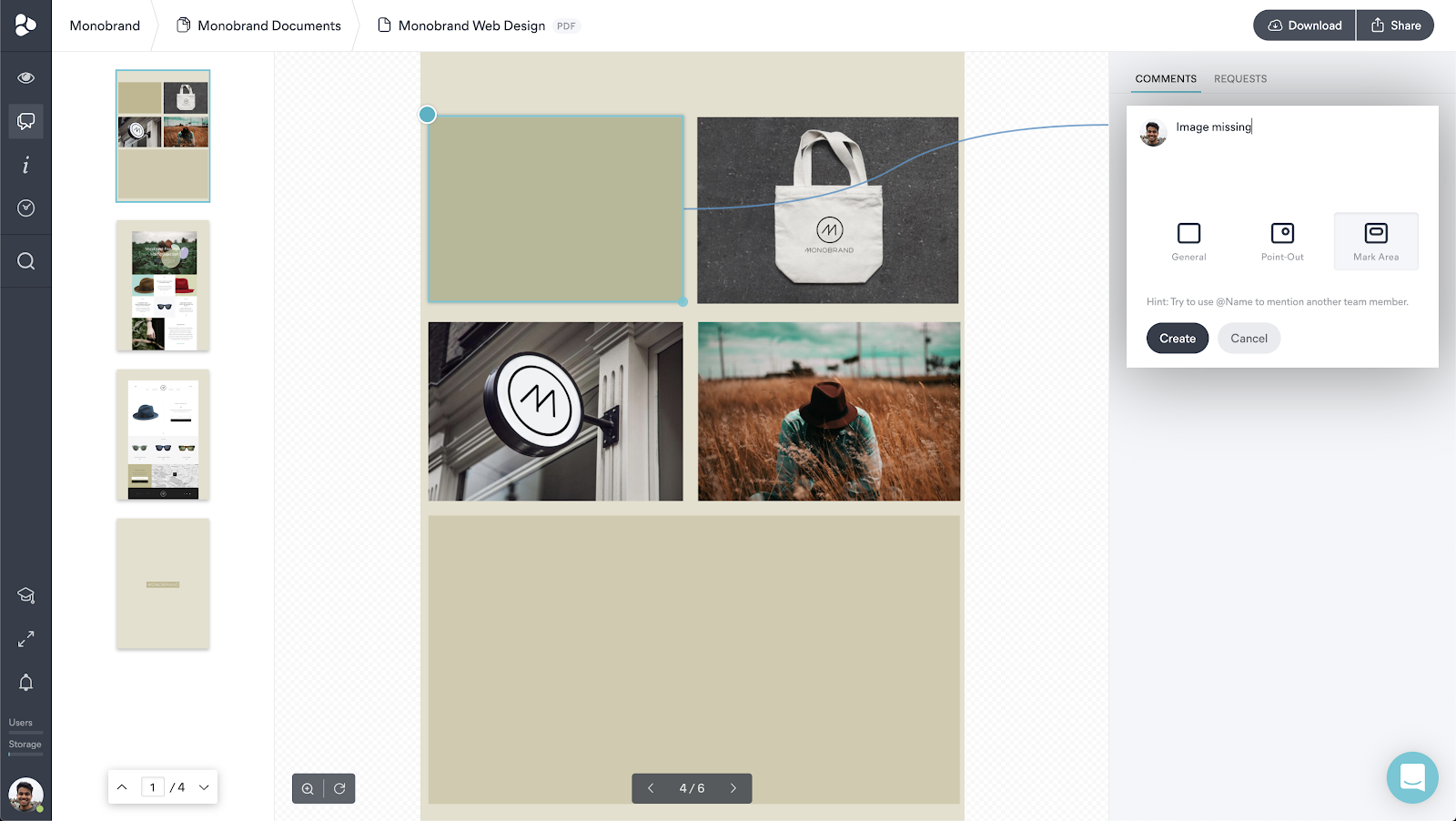
Task: Go to previous file arrow near 4/6
Action: point(651,788)
